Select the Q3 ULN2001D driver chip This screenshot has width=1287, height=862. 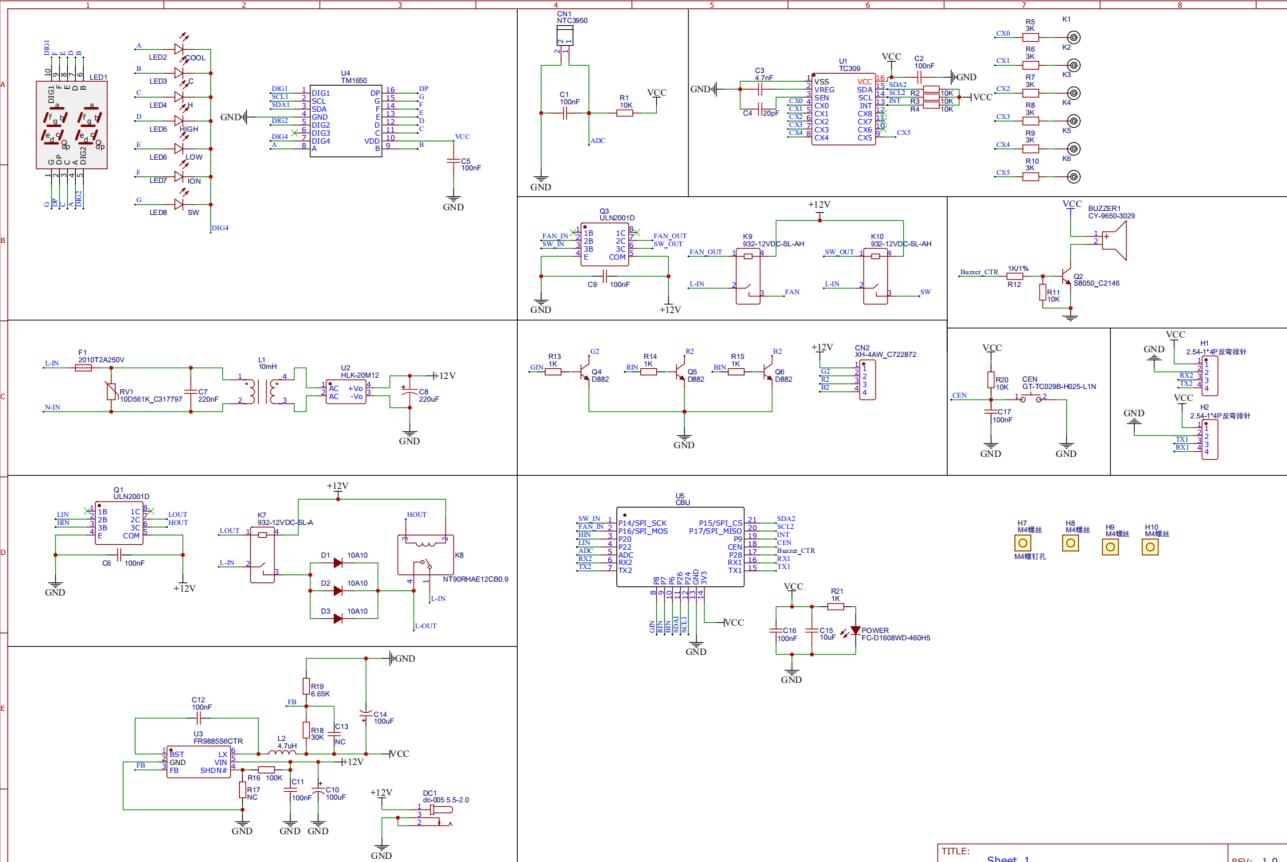[604, 243]
